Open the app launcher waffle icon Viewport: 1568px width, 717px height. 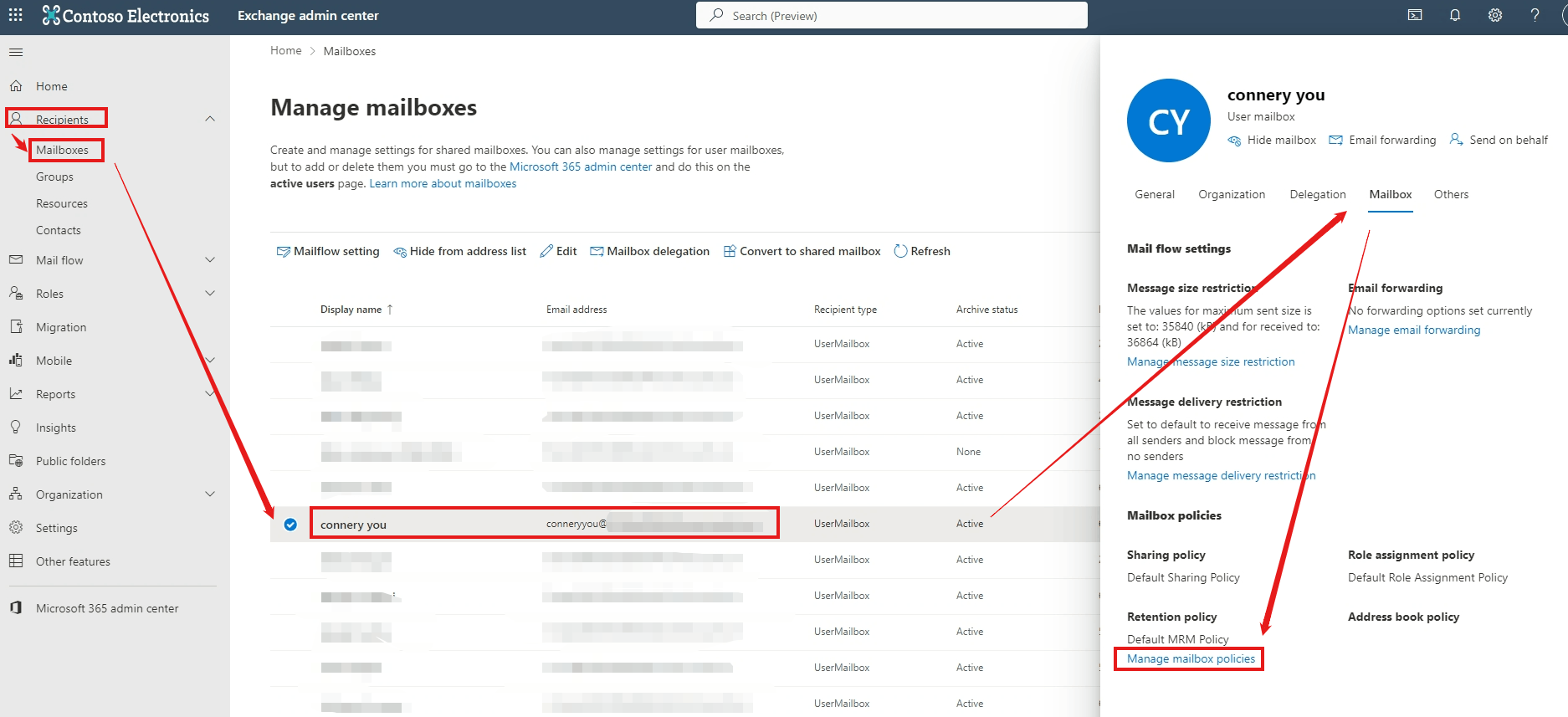16,15
